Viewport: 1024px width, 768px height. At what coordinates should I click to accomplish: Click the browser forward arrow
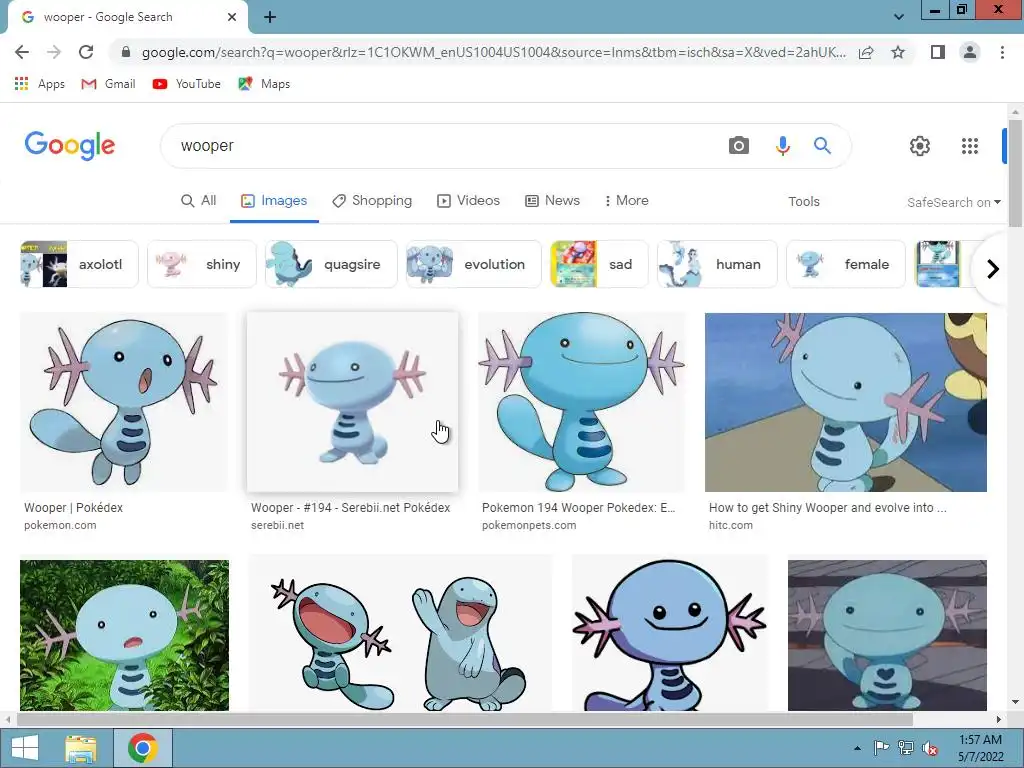coord(54,52)
